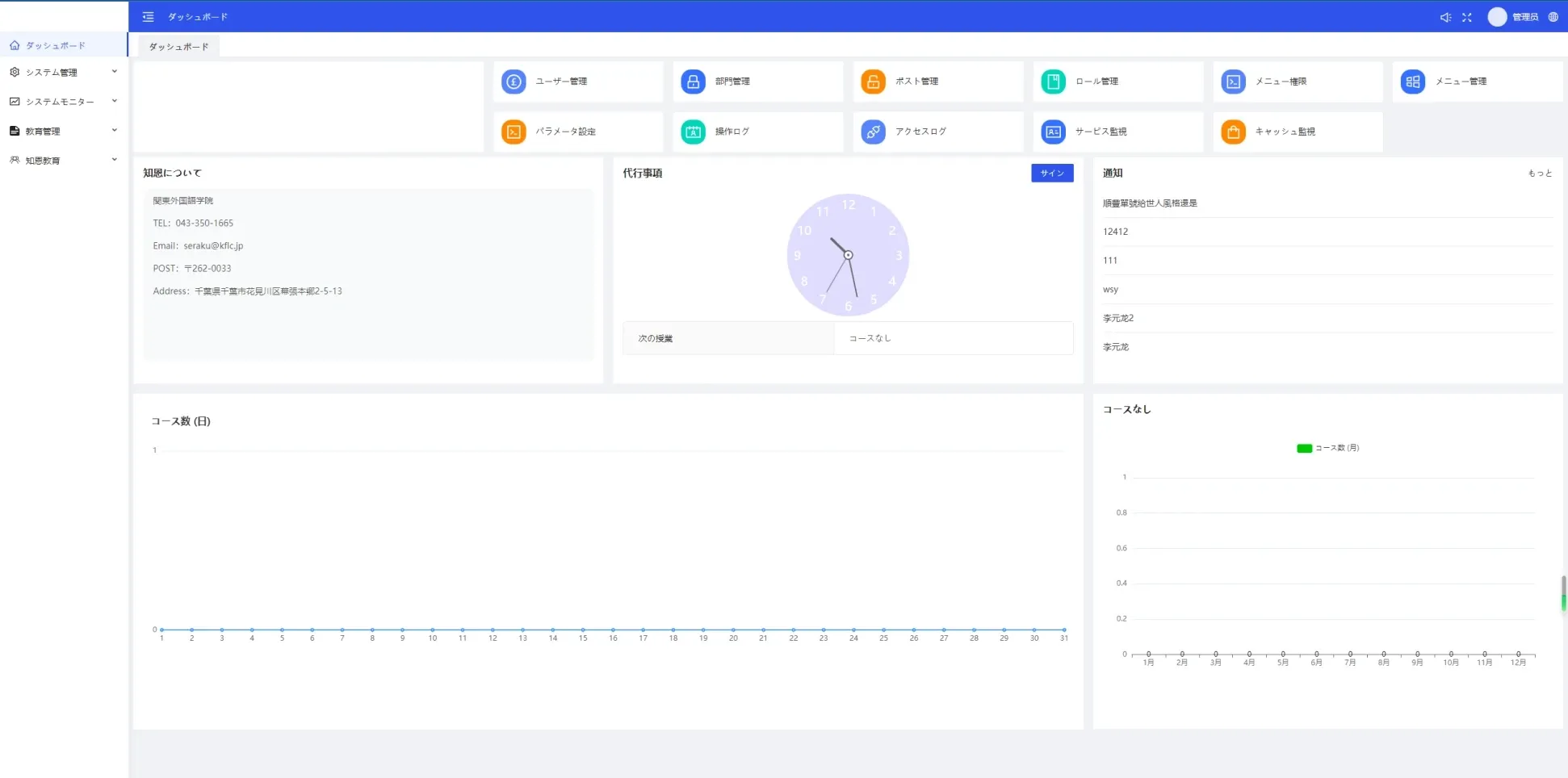The height and width of the screenshot is (778, 1568).
Task: Select ダッシュボード in the sidebar
Action: 55,46
